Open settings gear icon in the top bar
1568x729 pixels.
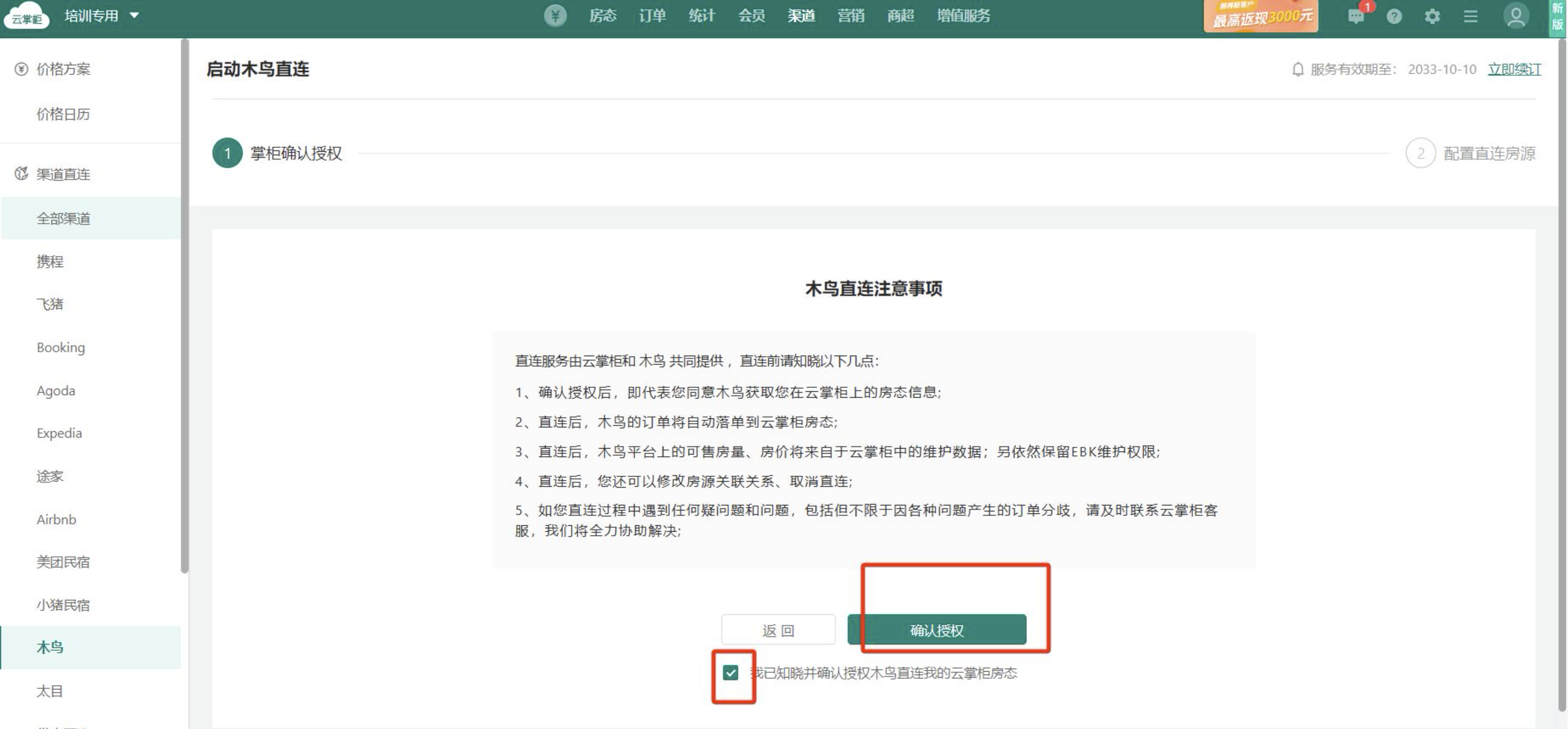pyautogui.click(x=1432, y=16)
